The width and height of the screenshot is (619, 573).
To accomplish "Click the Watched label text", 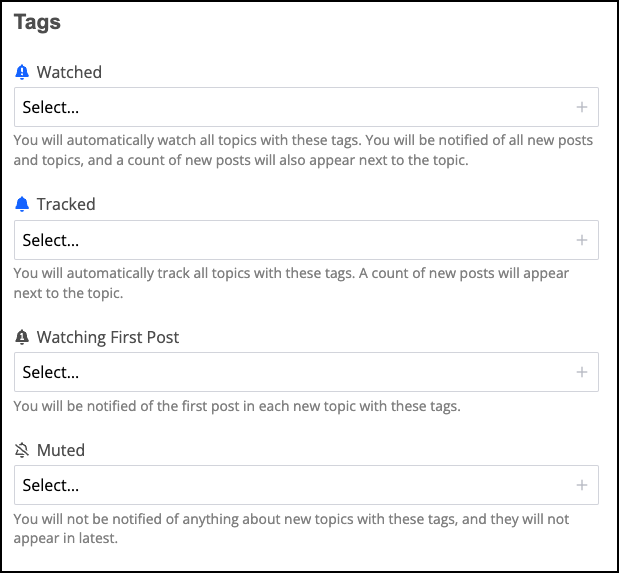I will (69, 72).
